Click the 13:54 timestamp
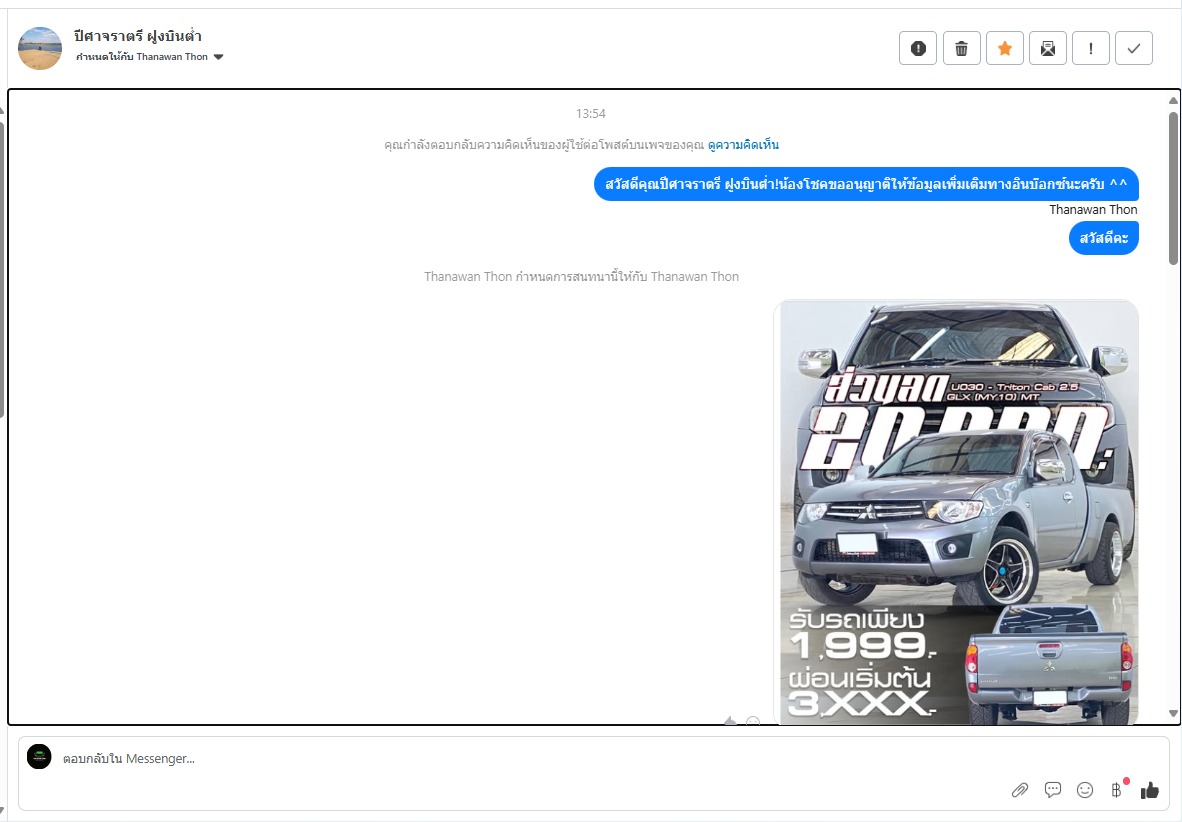The height and width of the screenshot is (822, 1182). [590, 114]
